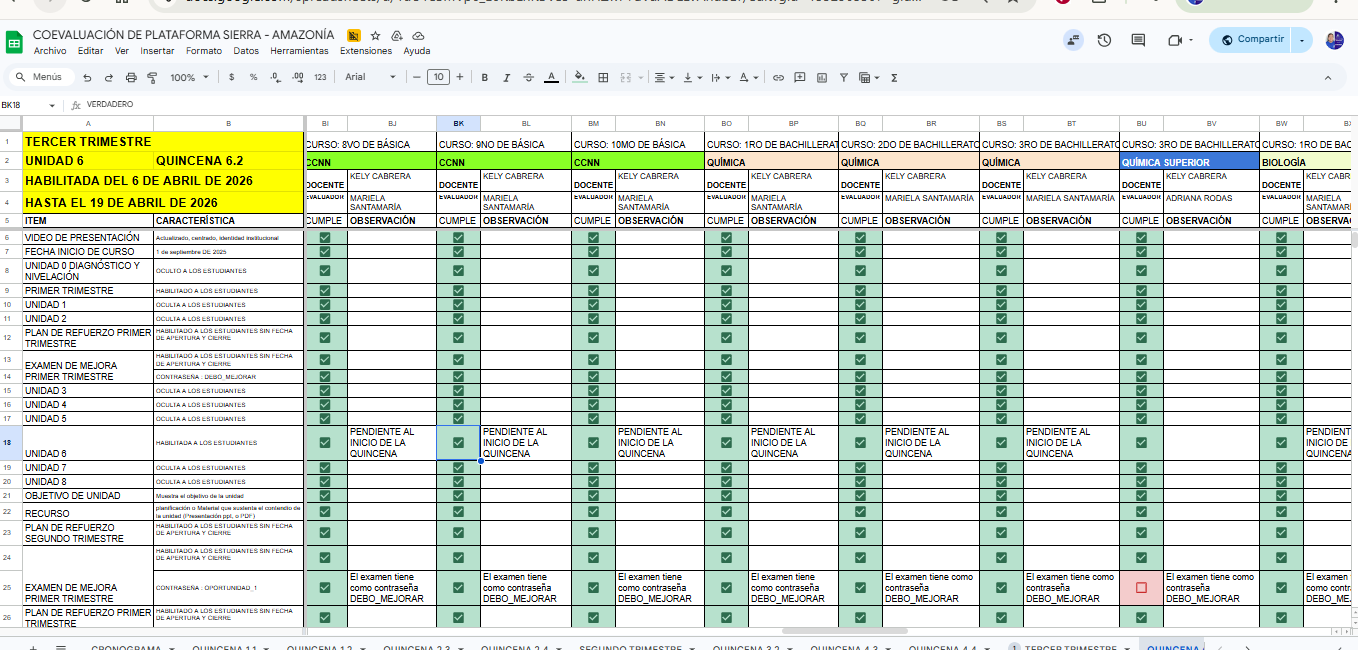Click the Compartir share button

click(1251, 40)
